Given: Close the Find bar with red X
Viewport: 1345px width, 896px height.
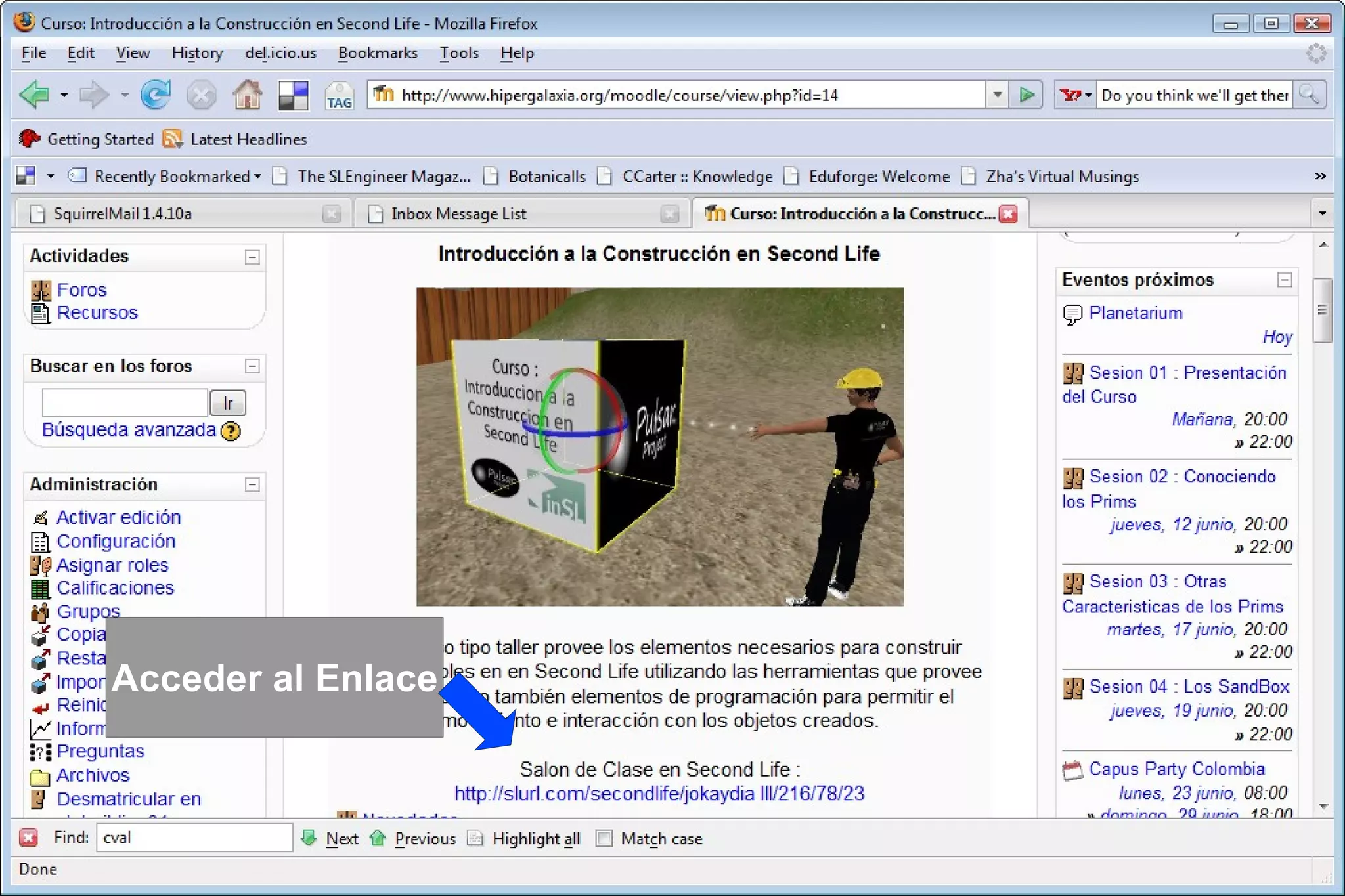Looking at the screenshot, I should [x=28, y=838].
